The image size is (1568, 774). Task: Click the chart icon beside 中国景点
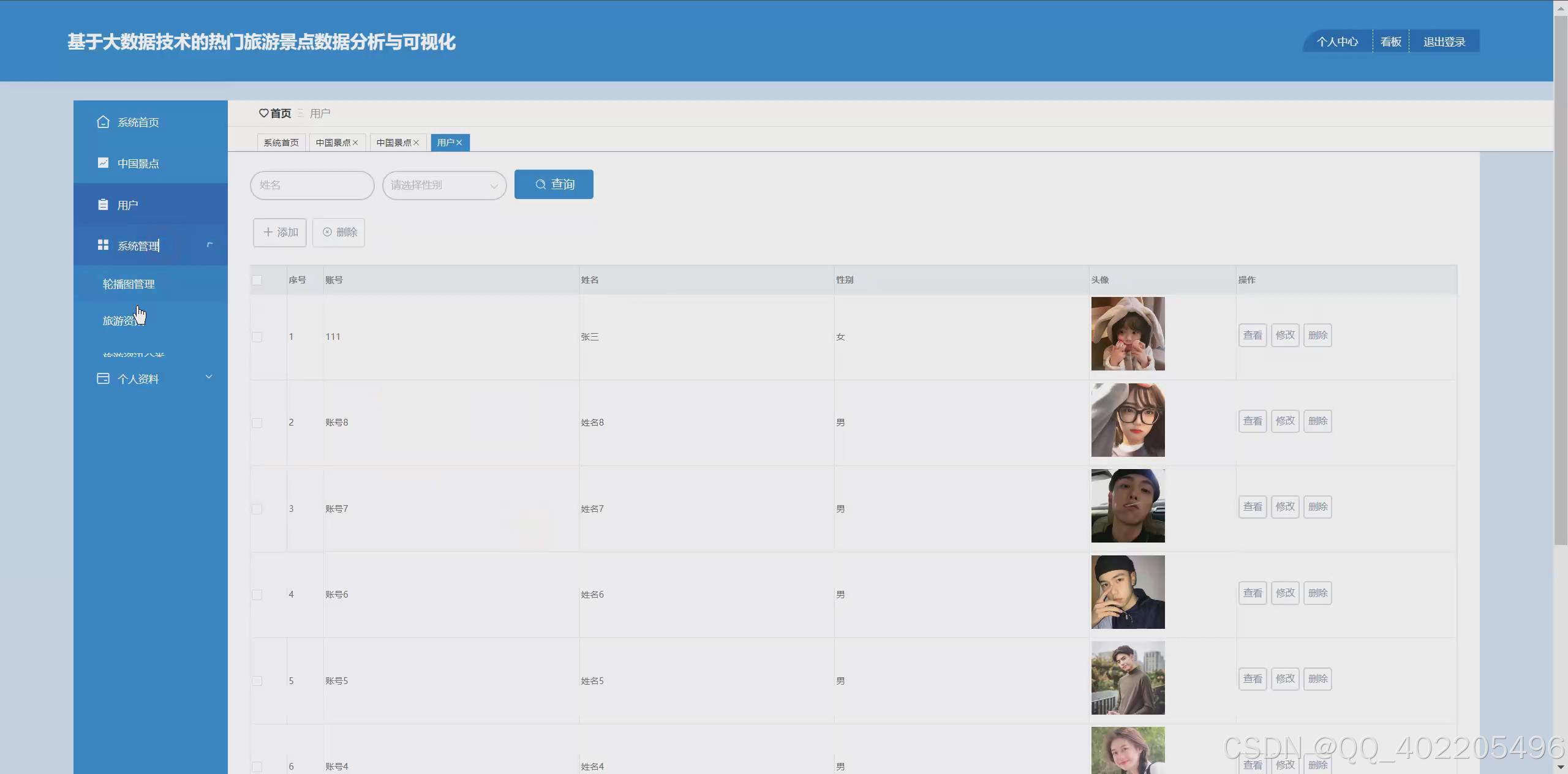(103, 163)
